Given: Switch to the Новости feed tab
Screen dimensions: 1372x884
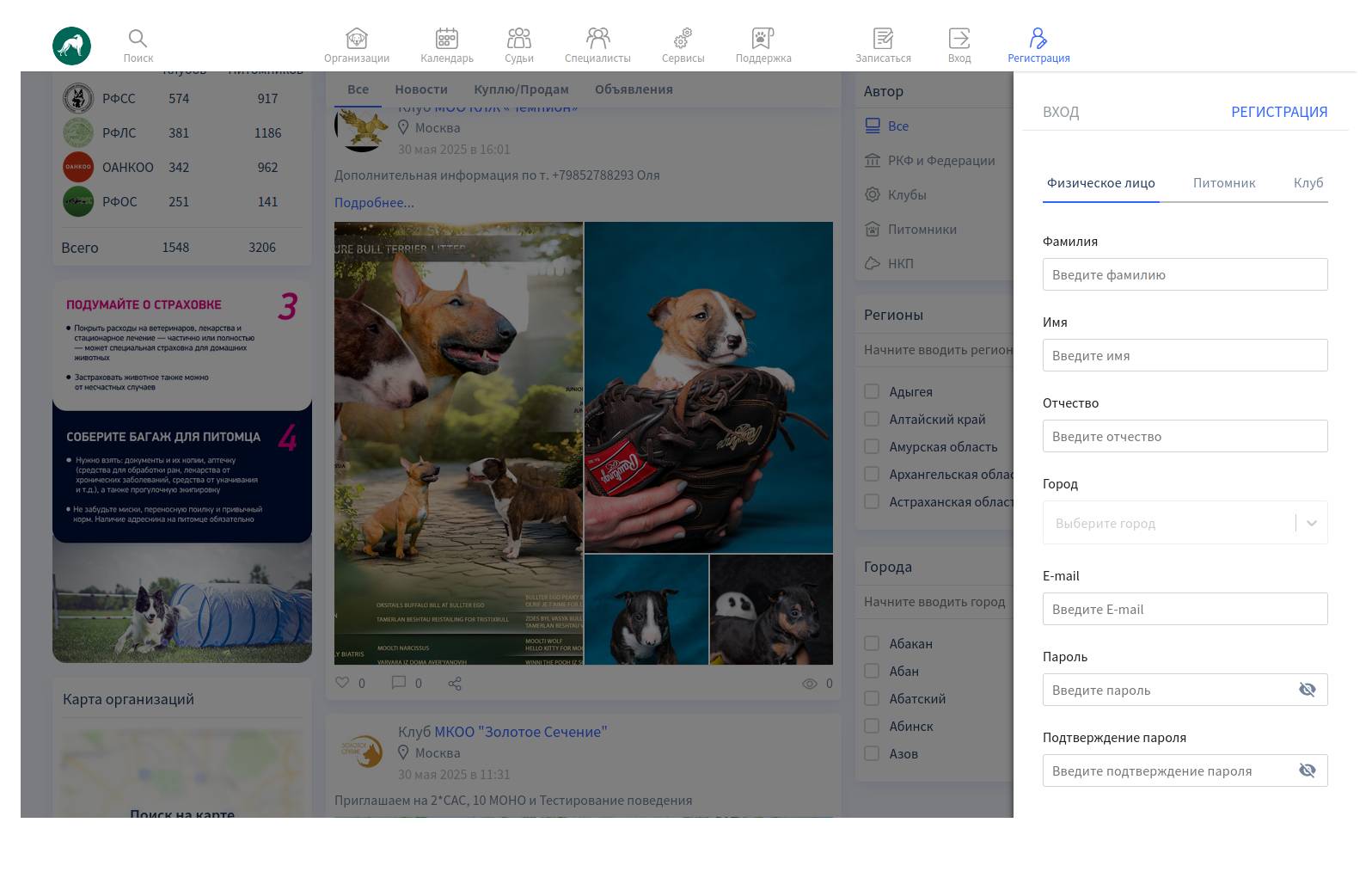Looking at the screenshot, I should [x=421, y=89].
